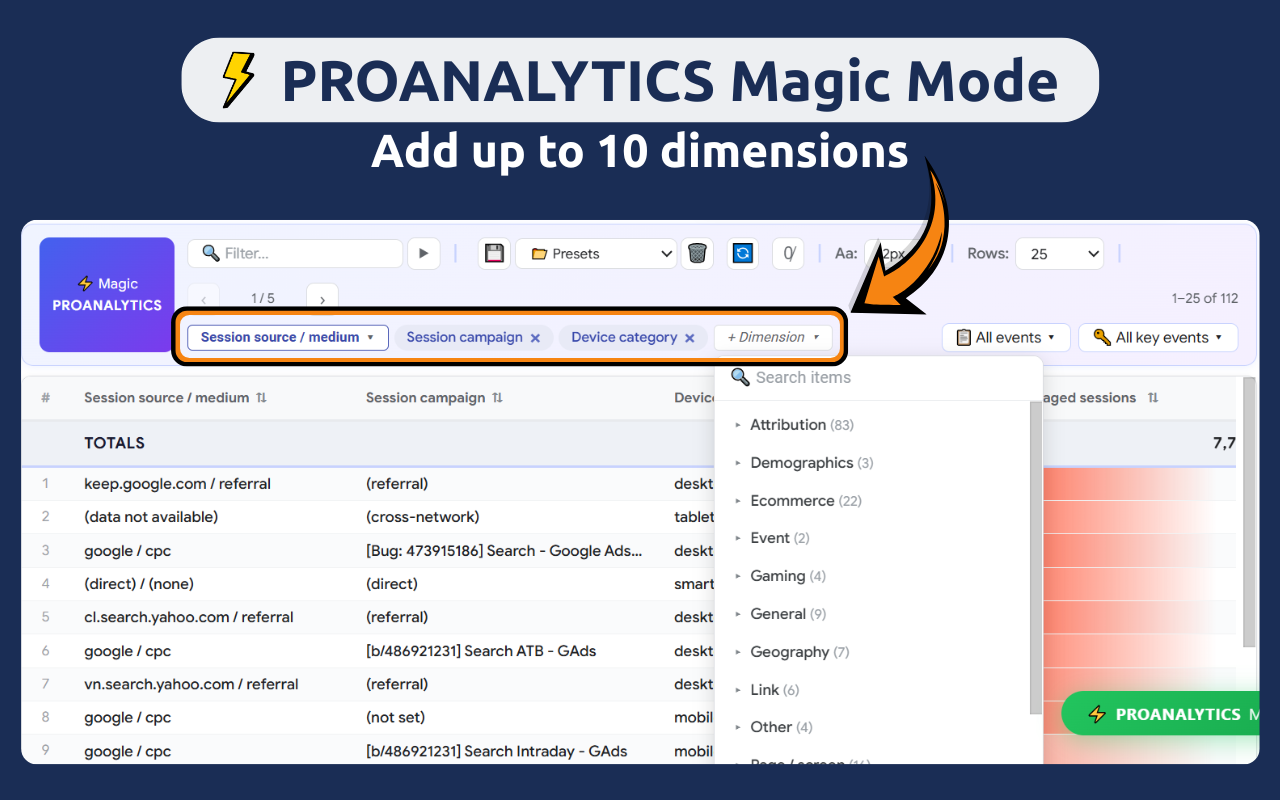Click 'cl.search.yahoo.com / referral' row
This screenshot has width=1280, height=800.
click(x=189, y=617)
